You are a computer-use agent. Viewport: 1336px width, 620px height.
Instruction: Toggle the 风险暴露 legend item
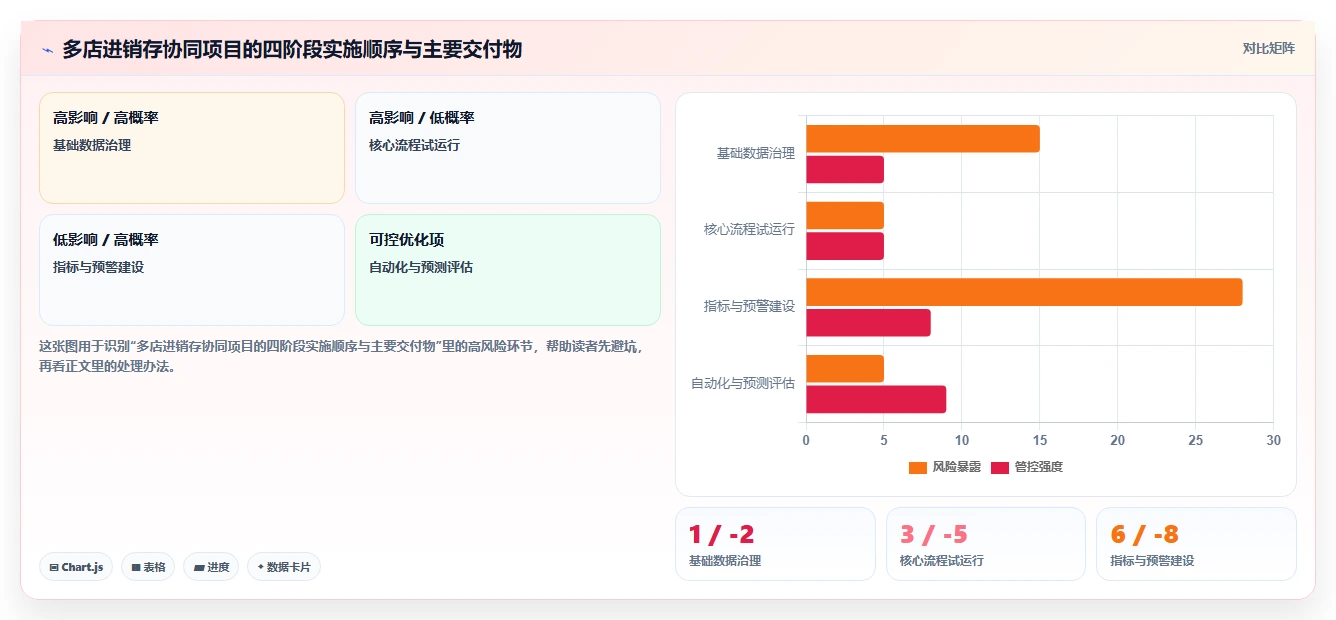[x=944, y=467]
